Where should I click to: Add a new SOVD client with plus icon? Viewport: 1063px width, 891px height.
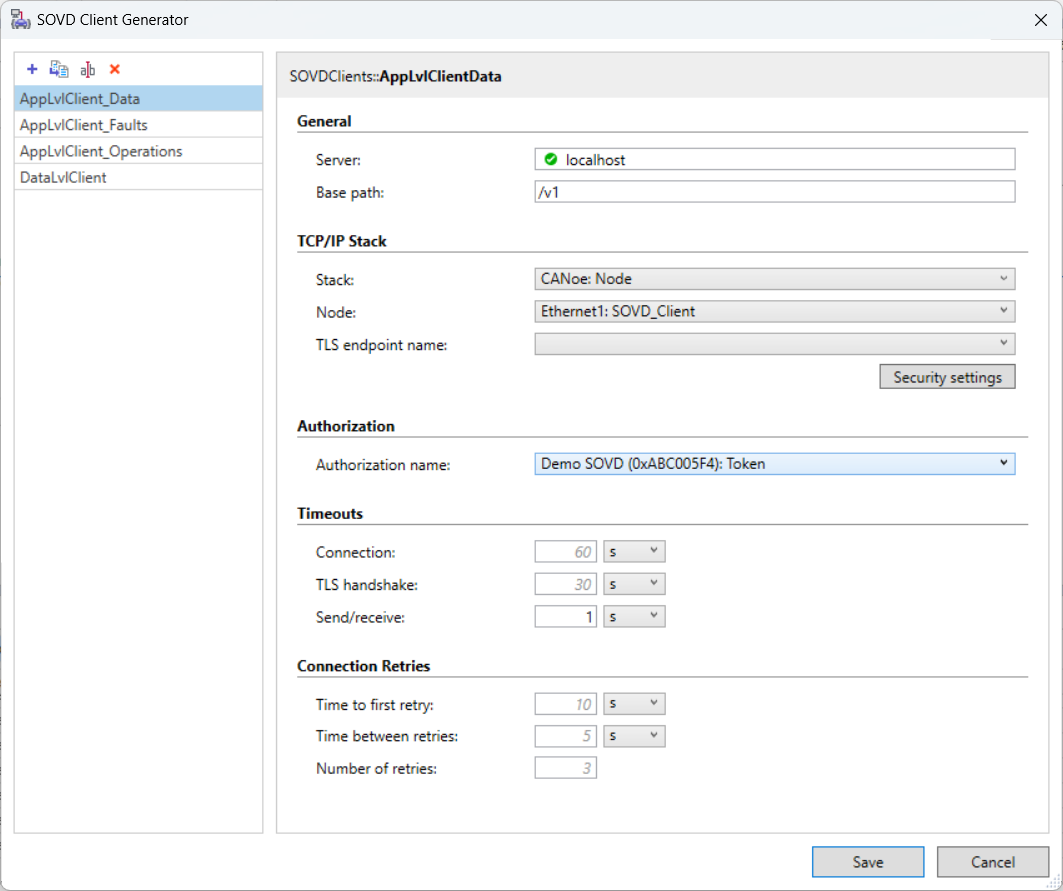click(32, 69)
